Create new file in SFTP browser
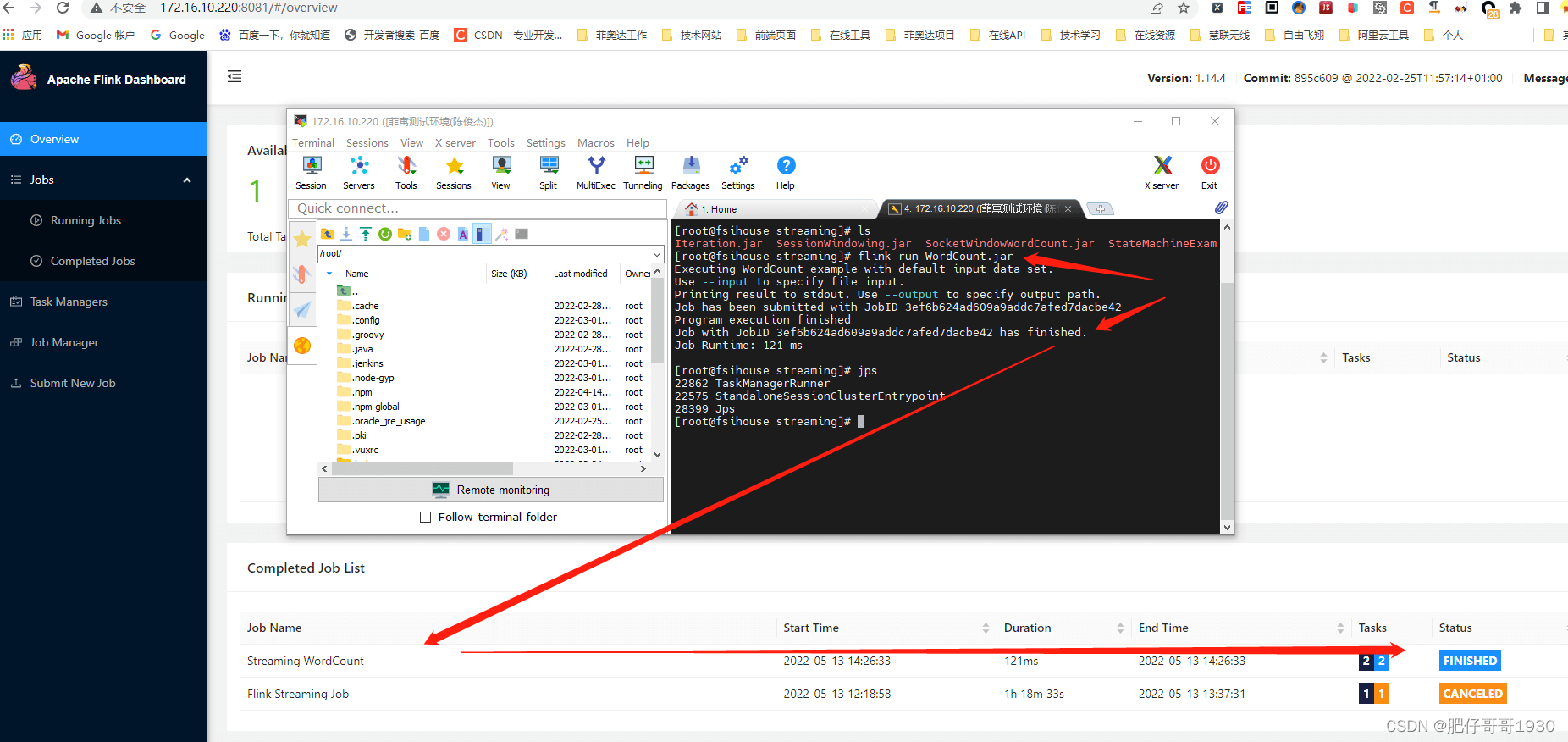Image resolution: width=1568 pixels, height=742 pixels. pos(424,234)
